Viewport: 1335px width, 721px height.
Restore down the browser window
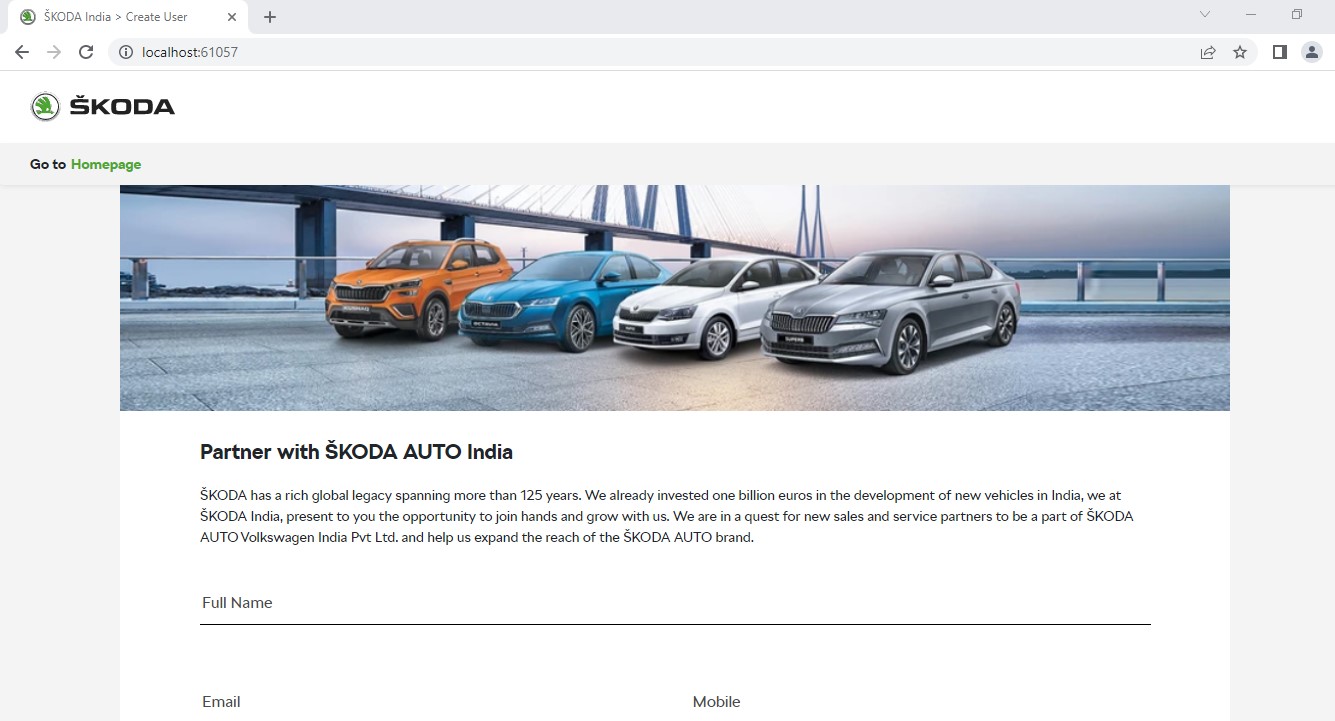pos(1297,14)
